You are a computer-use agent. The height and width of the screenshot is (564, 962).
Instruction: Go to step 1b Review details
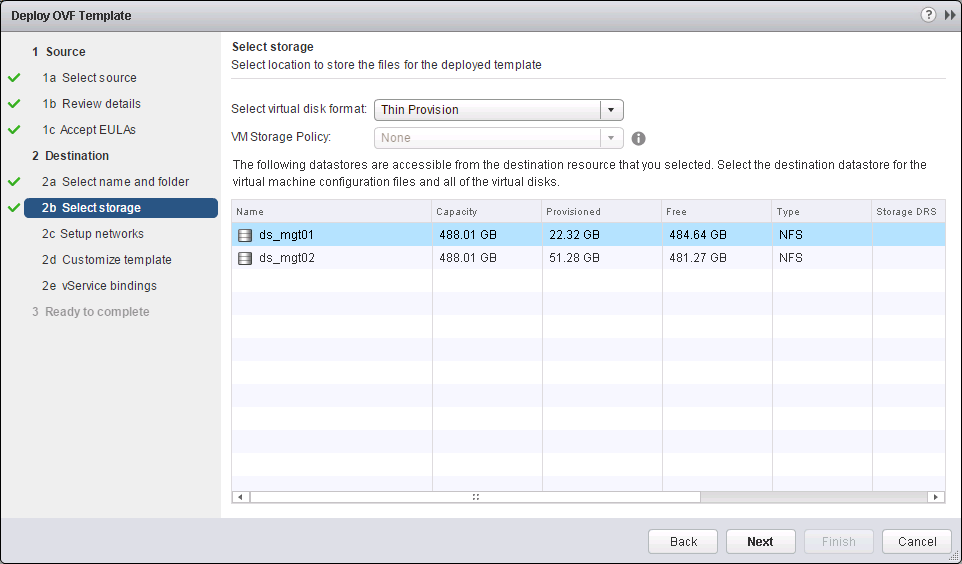[x=101, y=104]
